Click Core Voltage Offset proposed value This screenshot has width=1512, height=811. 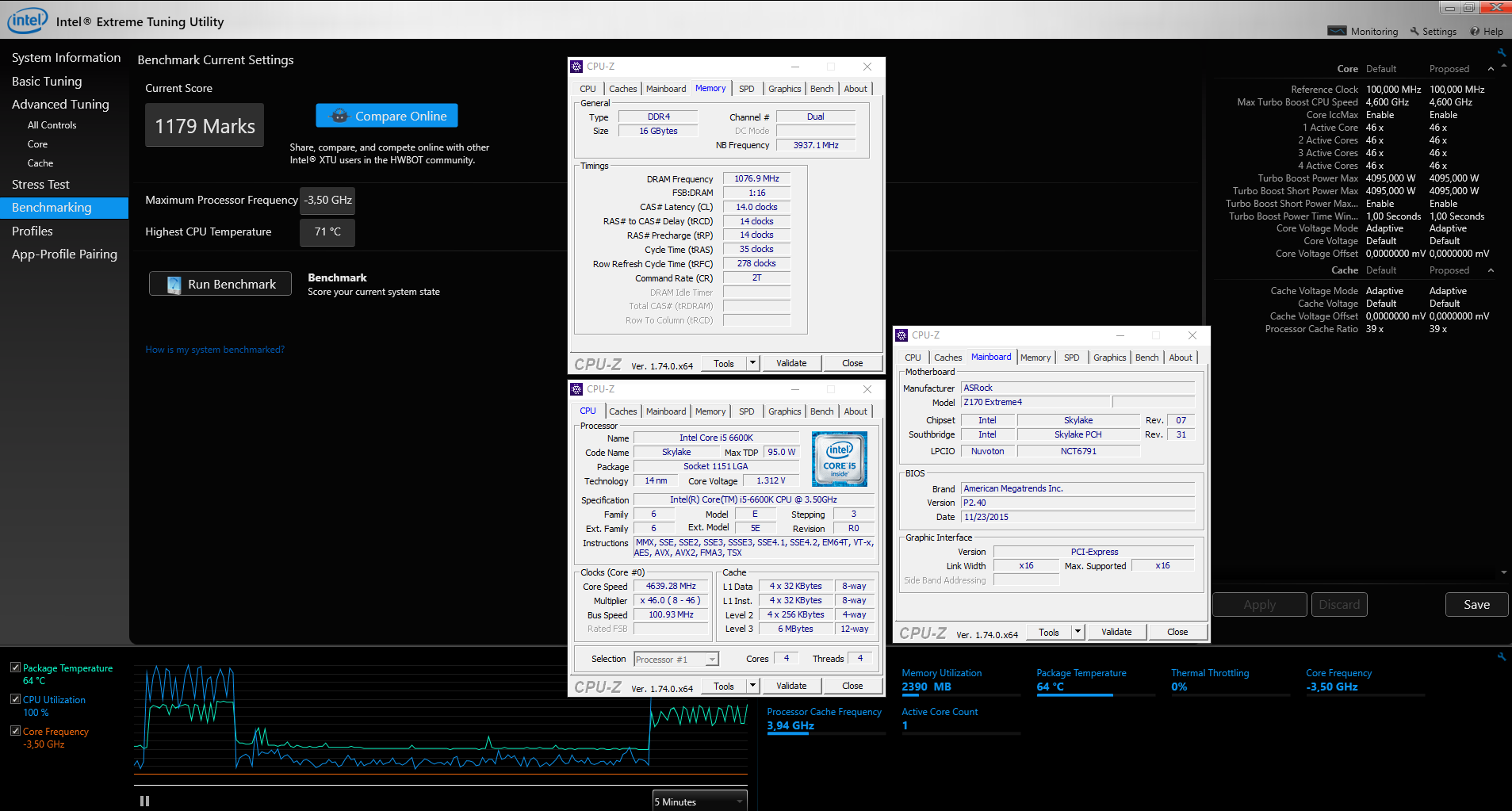pyautogui.click(x=1459, y=254)
